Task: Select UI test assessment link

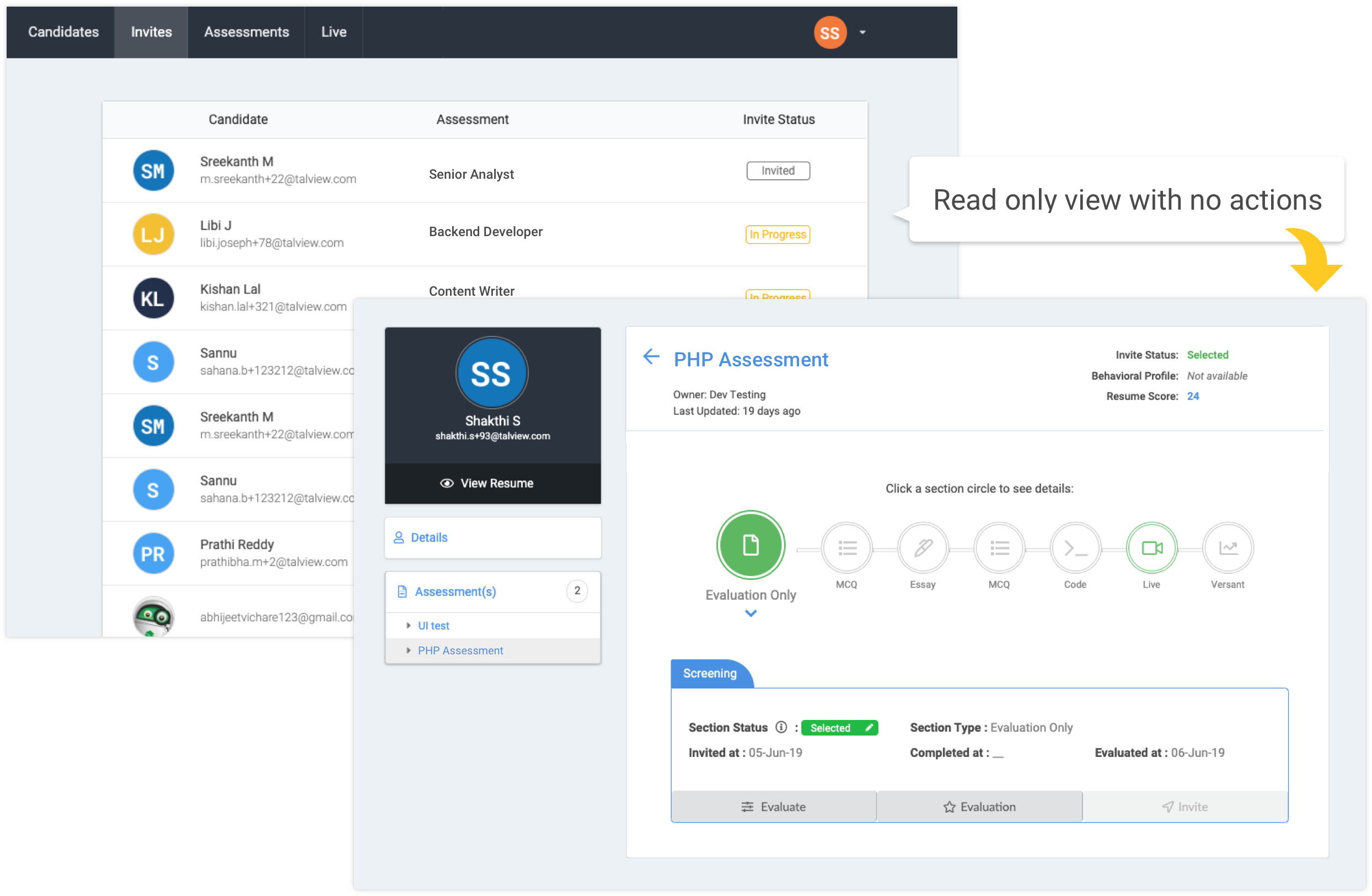Action: (x=433, y=626)
